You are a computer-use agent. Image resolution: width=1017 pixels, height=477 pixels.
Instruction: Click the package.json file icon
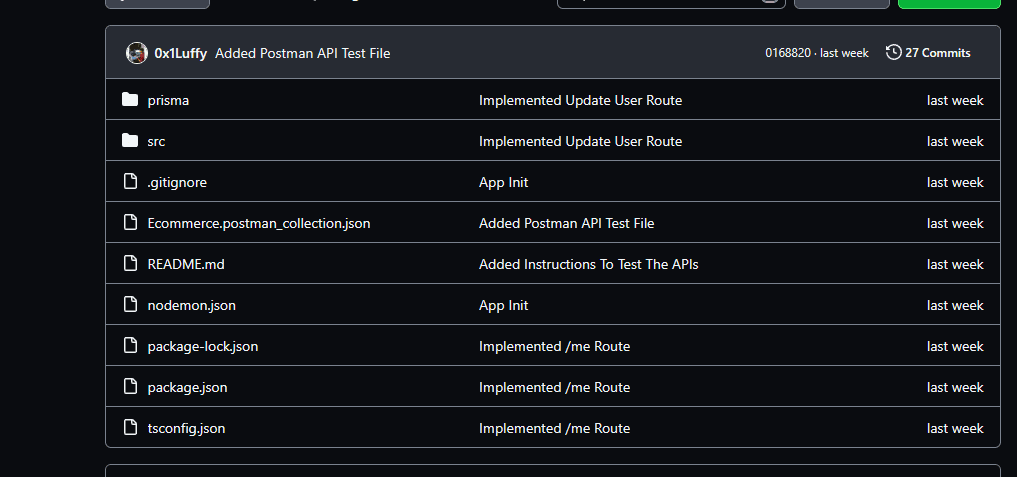click(129, 387)
